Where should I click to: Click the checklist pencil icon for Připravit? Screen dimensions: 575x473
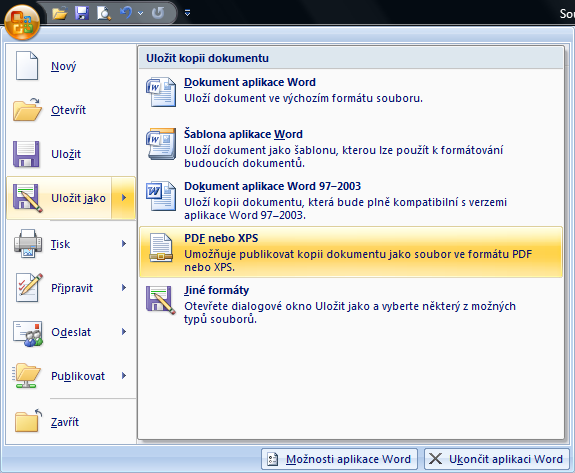point(29,288)
